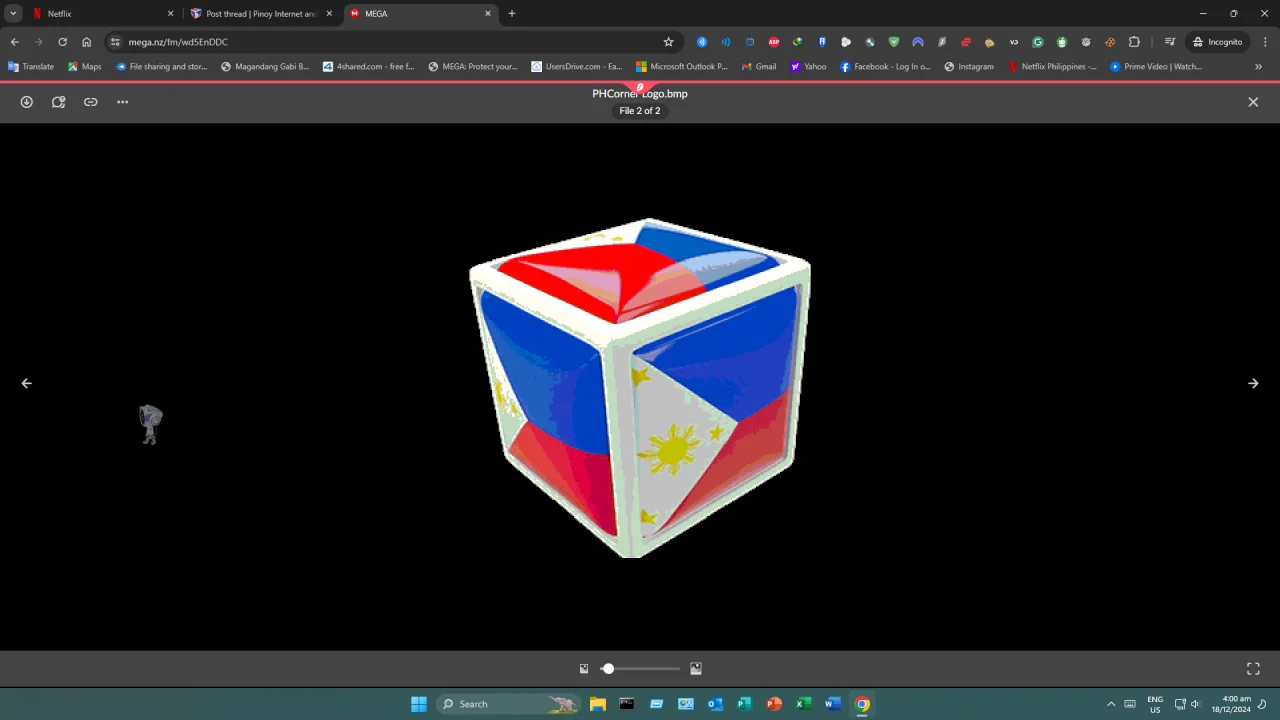1280x720 pixels.
Task: Show more bookmarks with the chevron
Action: tap(1258, 67)
